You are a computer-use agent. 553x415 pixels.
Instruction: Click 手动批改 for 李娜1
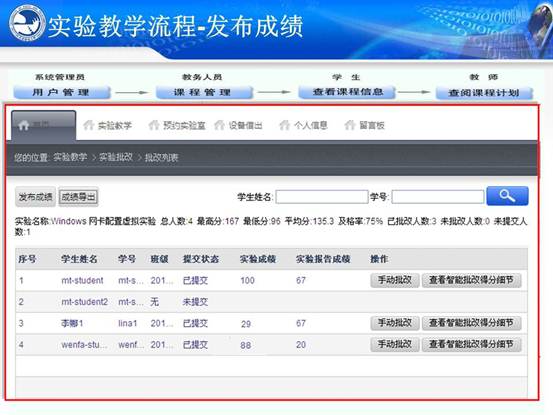pos(395,323)
